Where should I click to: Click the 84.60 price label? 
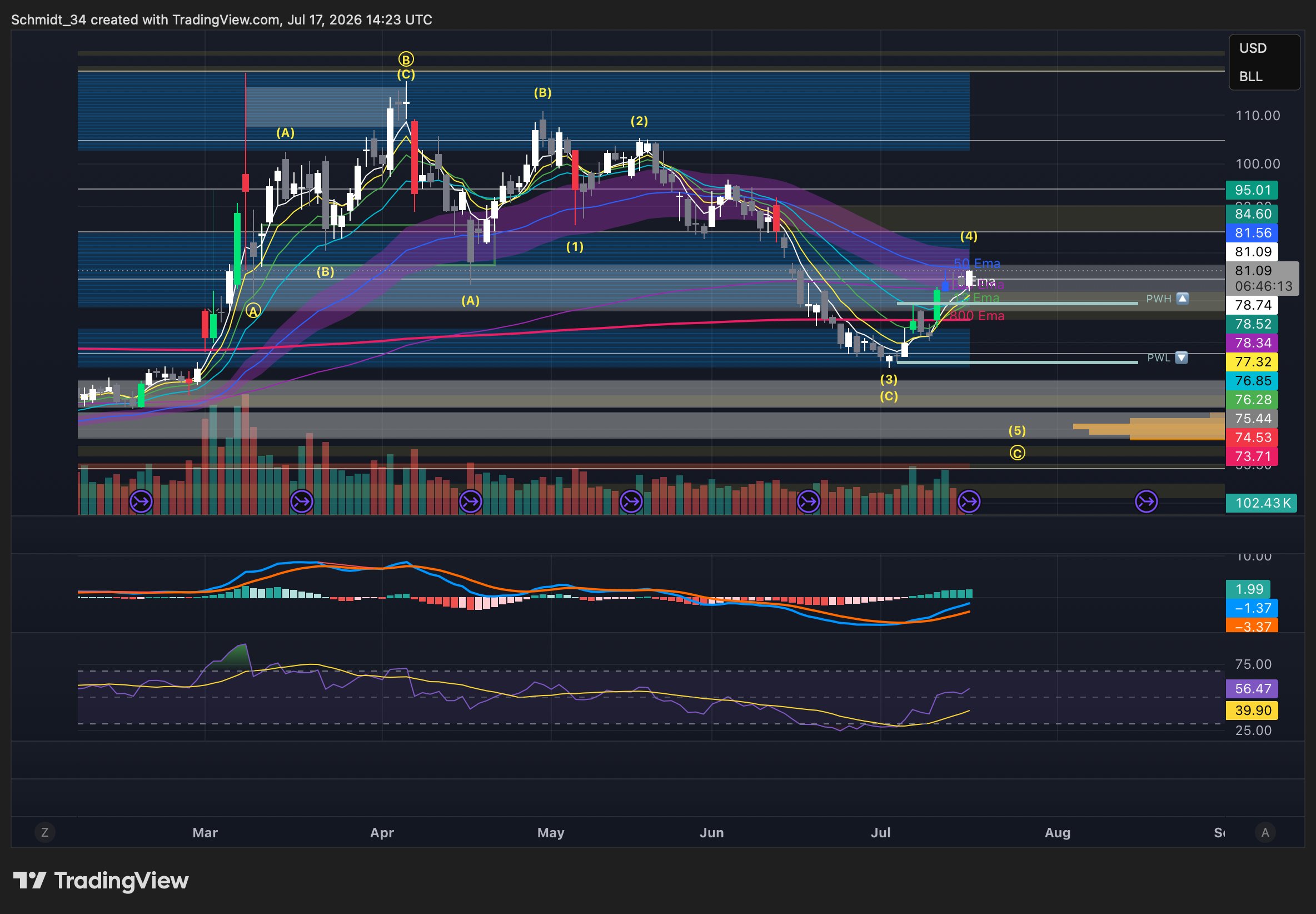(x=1252, y=213)
